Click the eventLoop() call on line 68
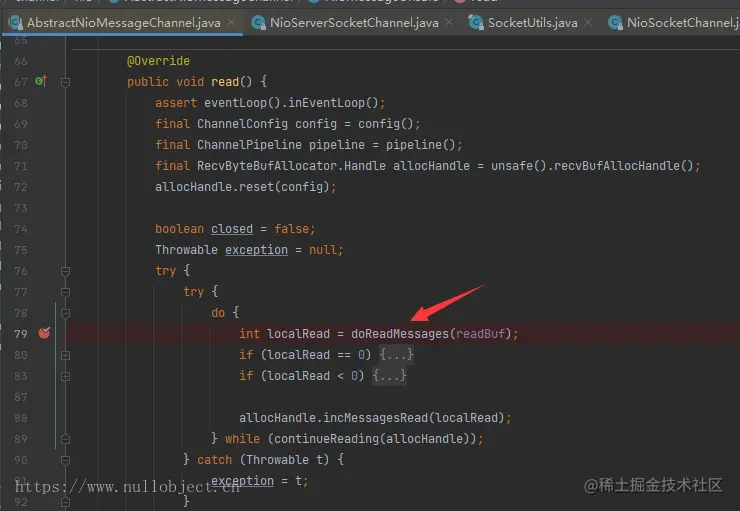This screenshot has height=511, width=740. pos(243,103)
